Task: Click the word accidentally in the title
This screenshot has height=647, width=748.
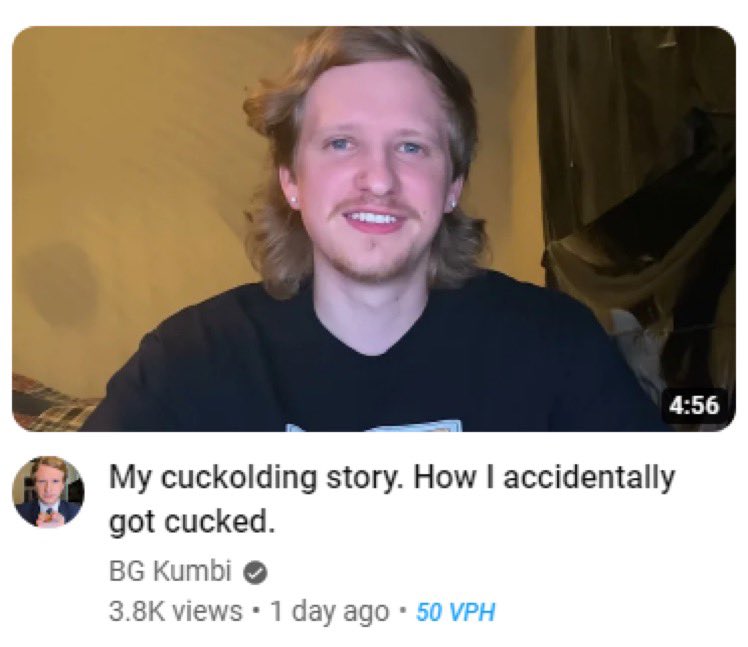Action: pos(590,477)
